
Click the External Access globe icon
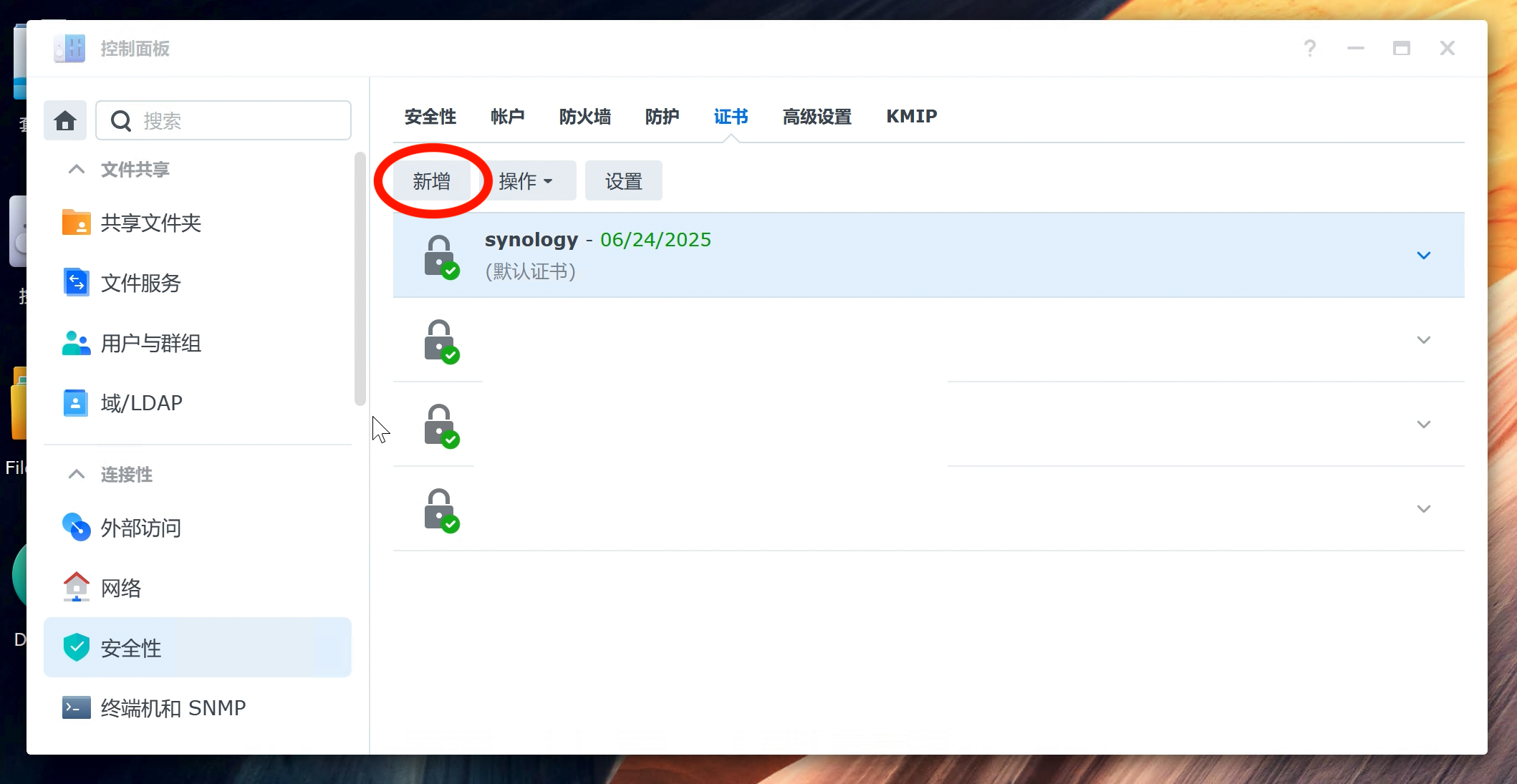(x=76, y=528)
